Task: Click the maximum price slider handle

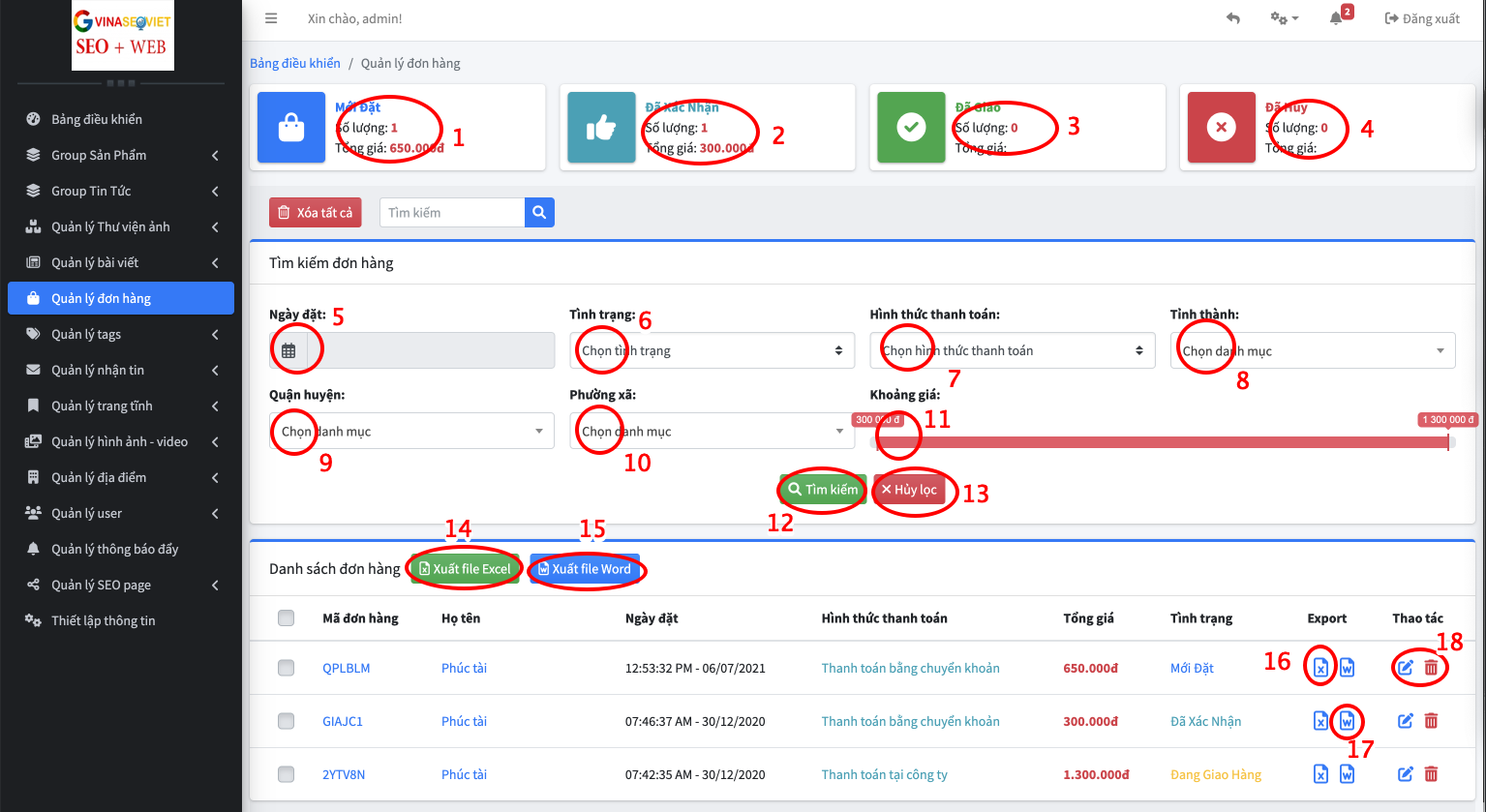Action: (x=1448, y=441)
